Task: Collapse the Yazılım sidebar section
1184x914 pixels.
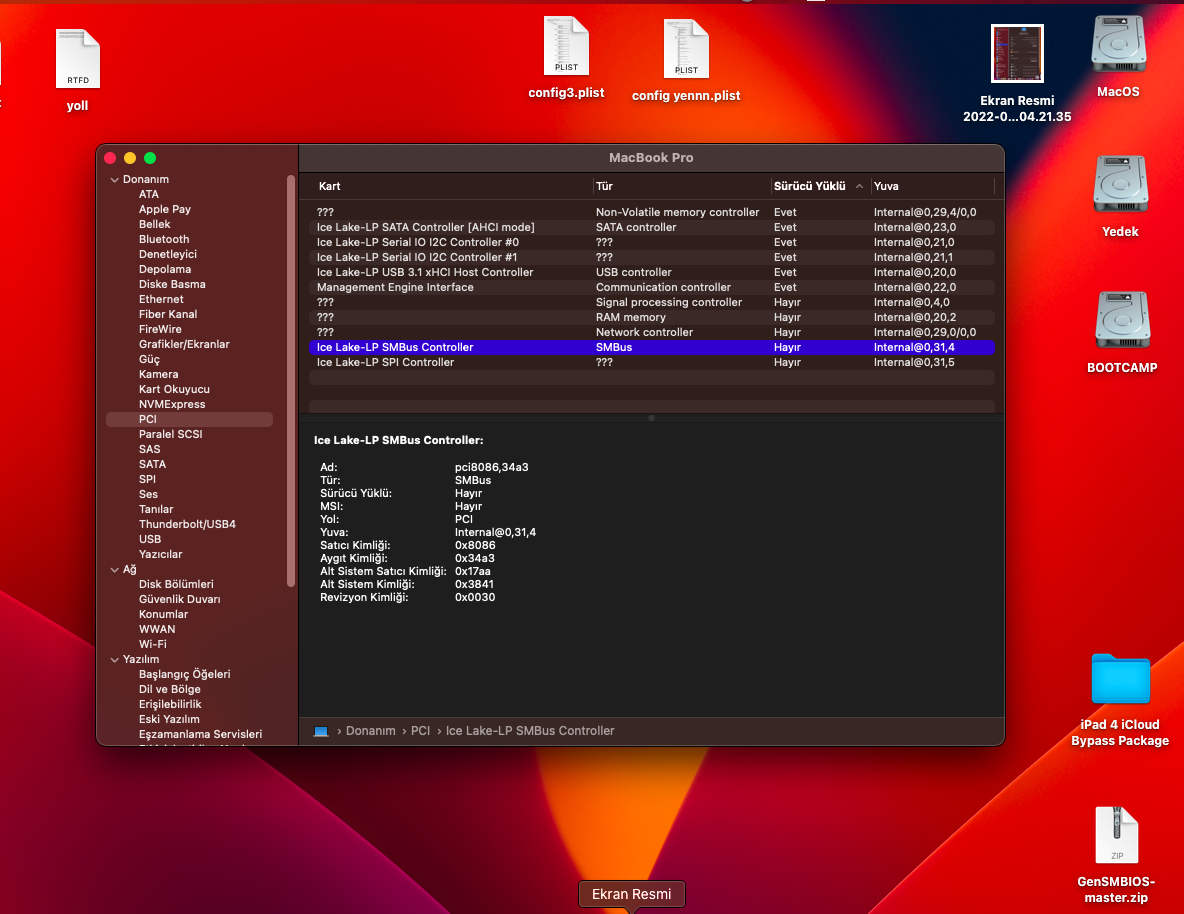Action: tap(114, 660)
